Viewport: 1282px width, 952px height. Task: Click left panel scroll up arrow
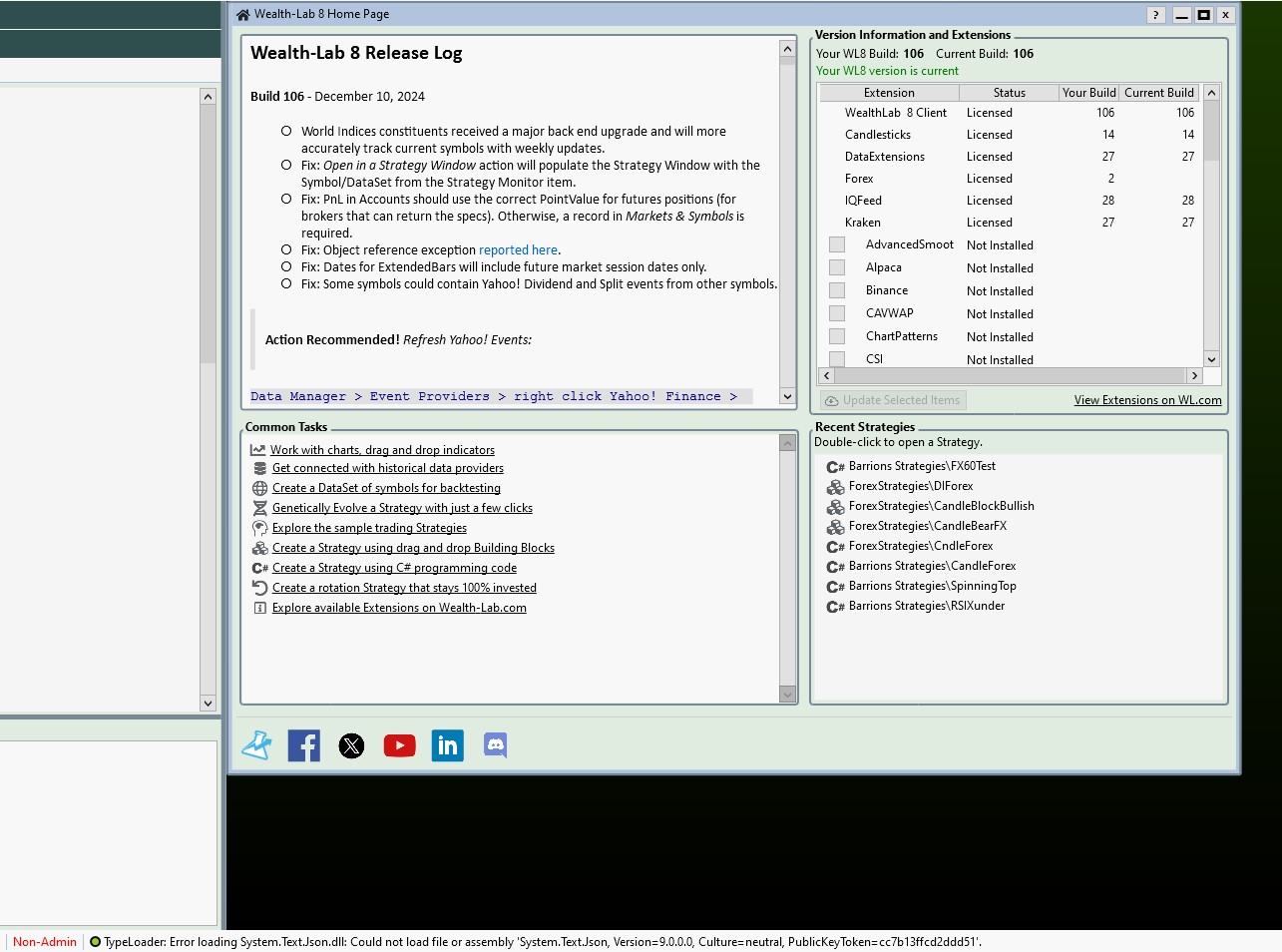[x=208, y=97]
